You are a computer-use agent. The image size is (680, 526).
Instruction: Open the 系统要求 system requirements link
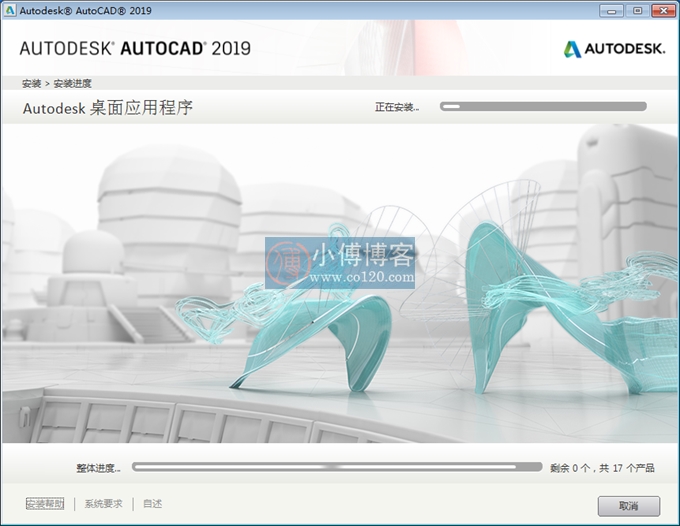click(x=103, y=503)
